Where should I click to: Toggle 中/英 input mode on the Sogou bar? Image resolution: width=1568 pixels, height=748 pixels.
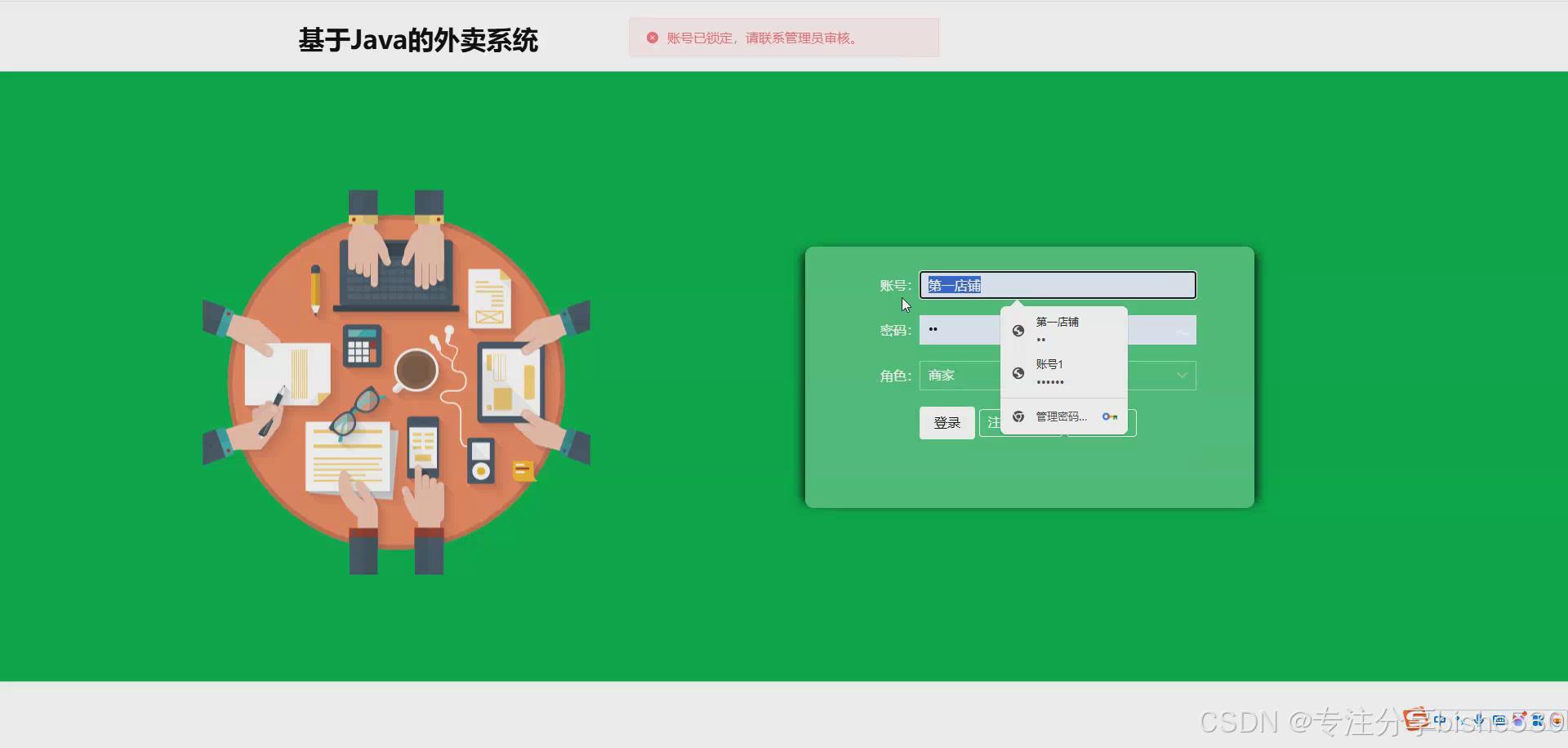pos(1439,720)
